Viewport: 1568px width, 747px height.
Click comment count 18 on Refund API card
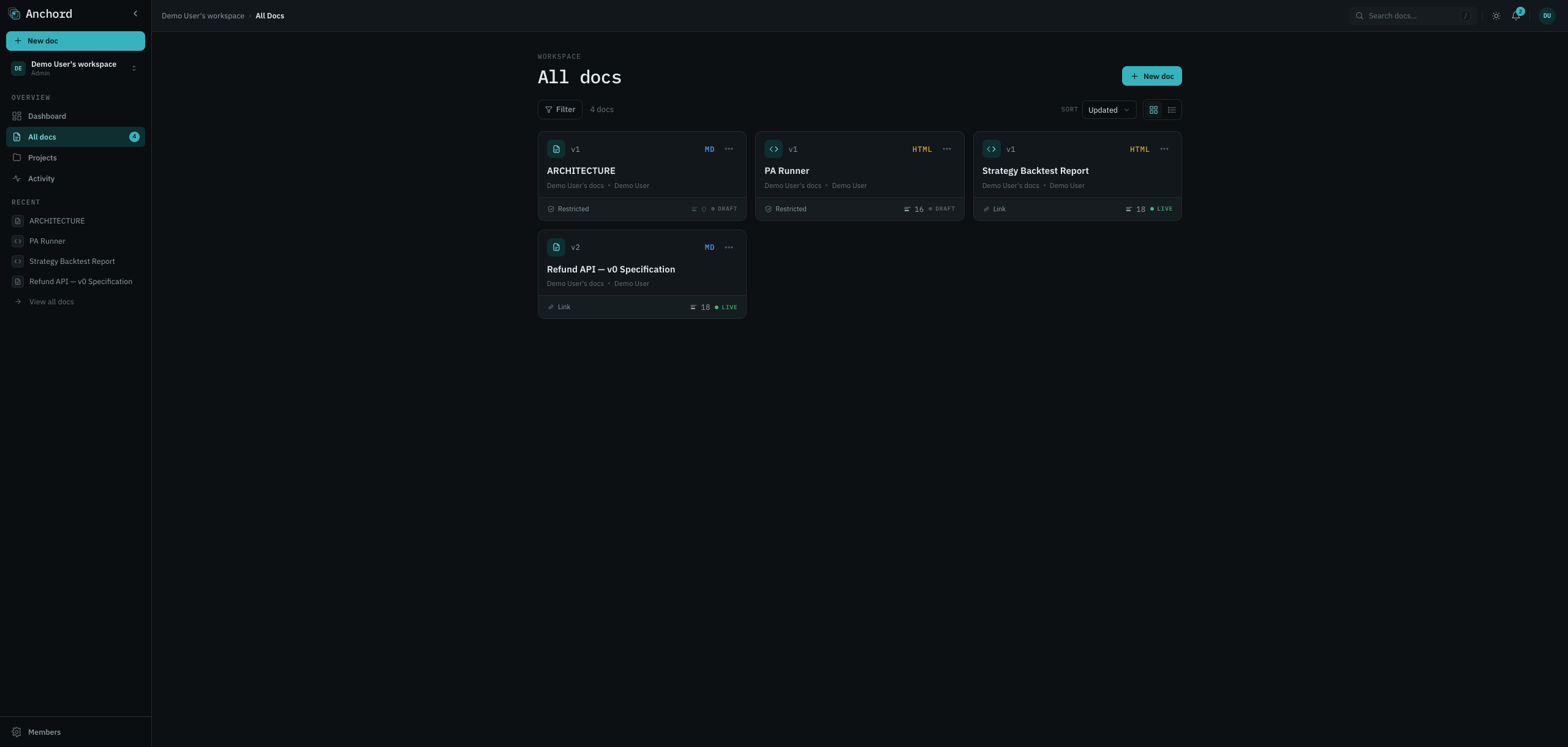[x=700, y=307]
